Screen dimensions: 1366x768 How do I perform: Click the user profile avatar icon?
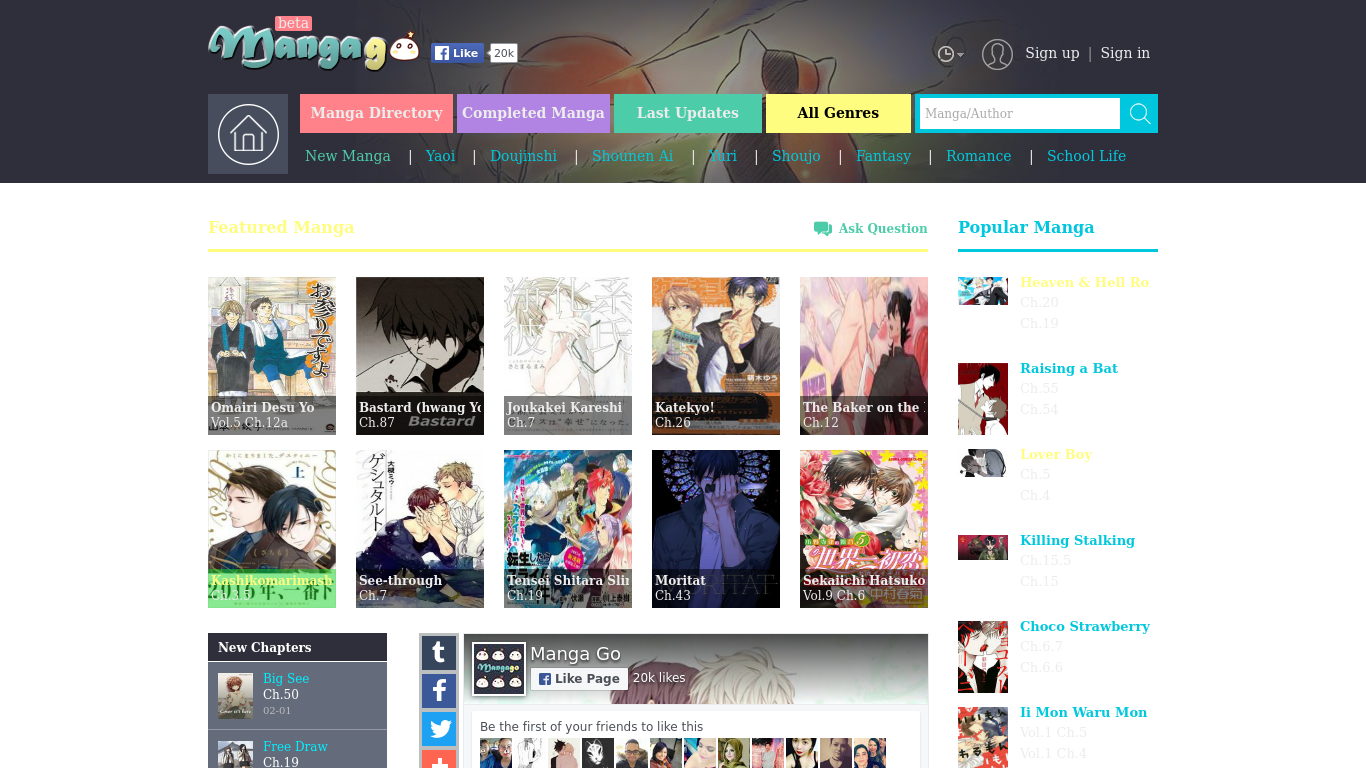[x=997, y=54]
